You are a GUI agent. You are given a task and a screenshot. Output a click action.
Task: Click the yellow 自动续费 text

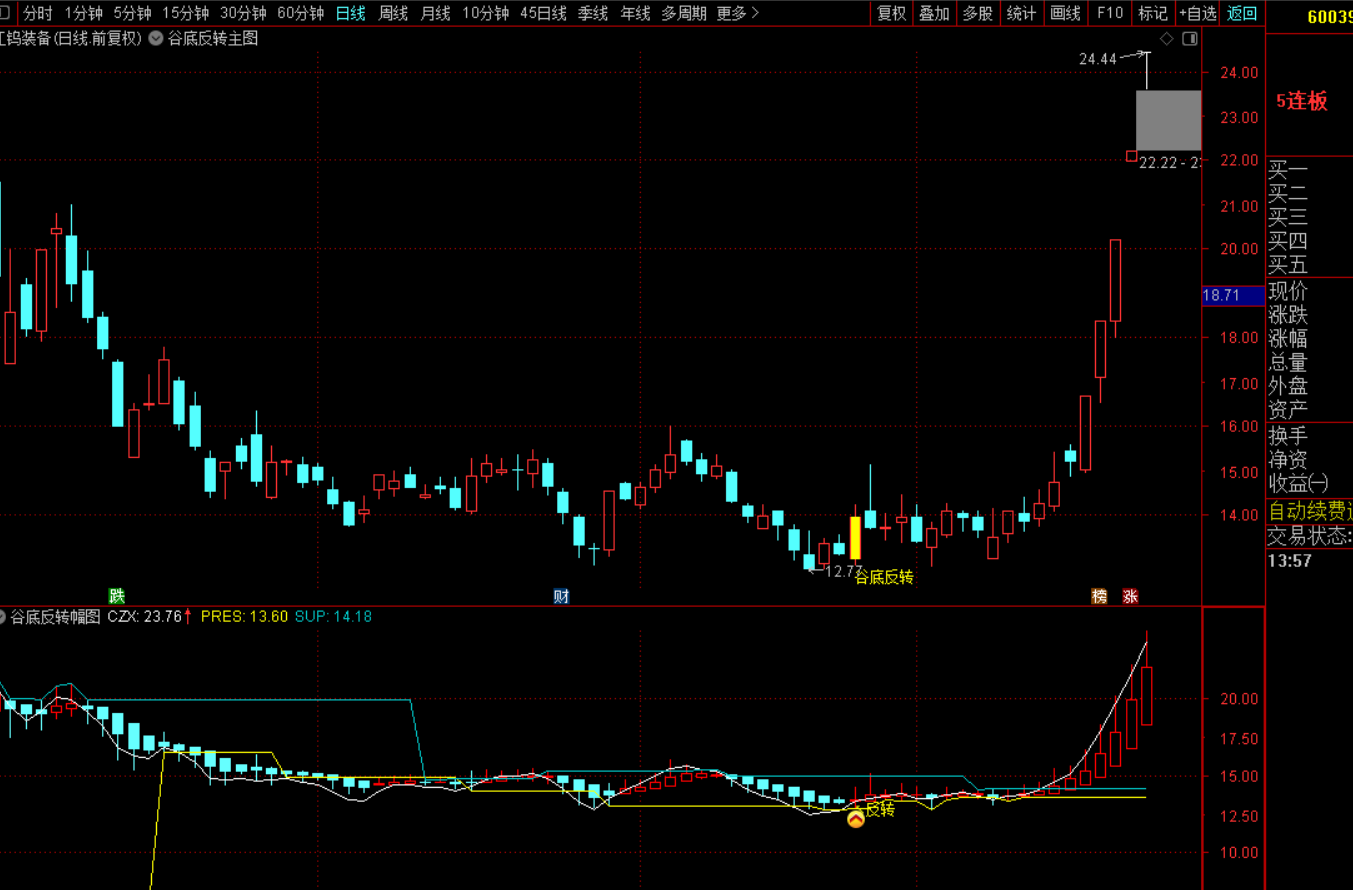click(1310, 512)
